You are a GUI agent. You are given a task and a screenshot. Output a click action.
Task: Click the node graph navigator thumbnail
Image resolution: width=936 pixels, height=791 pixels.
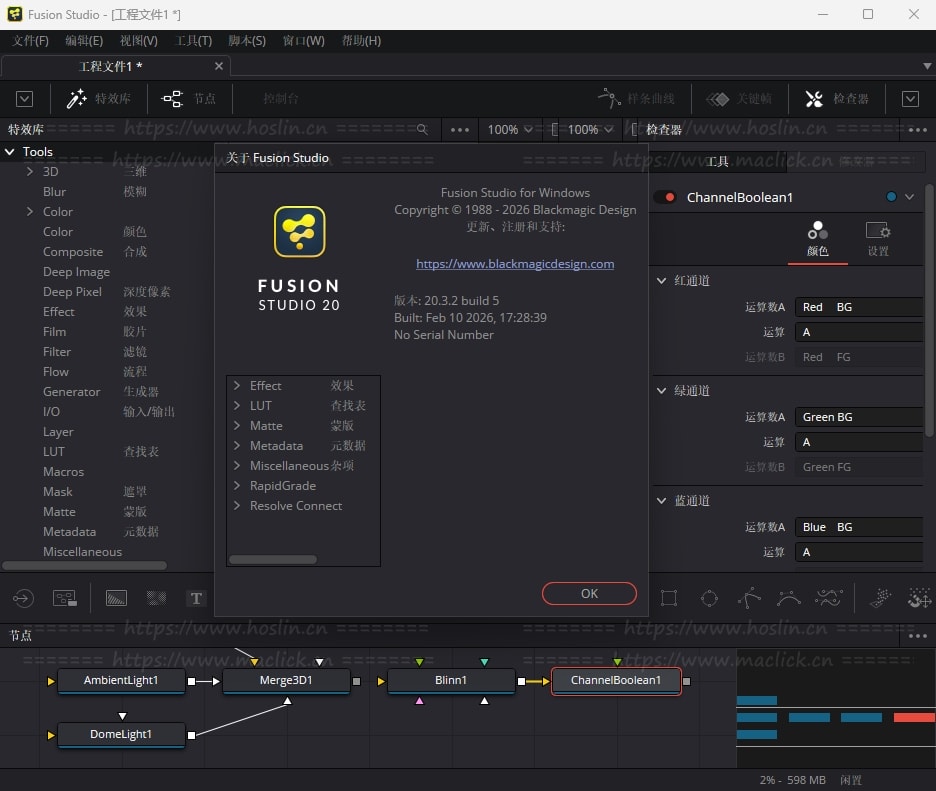click(836, 708)
